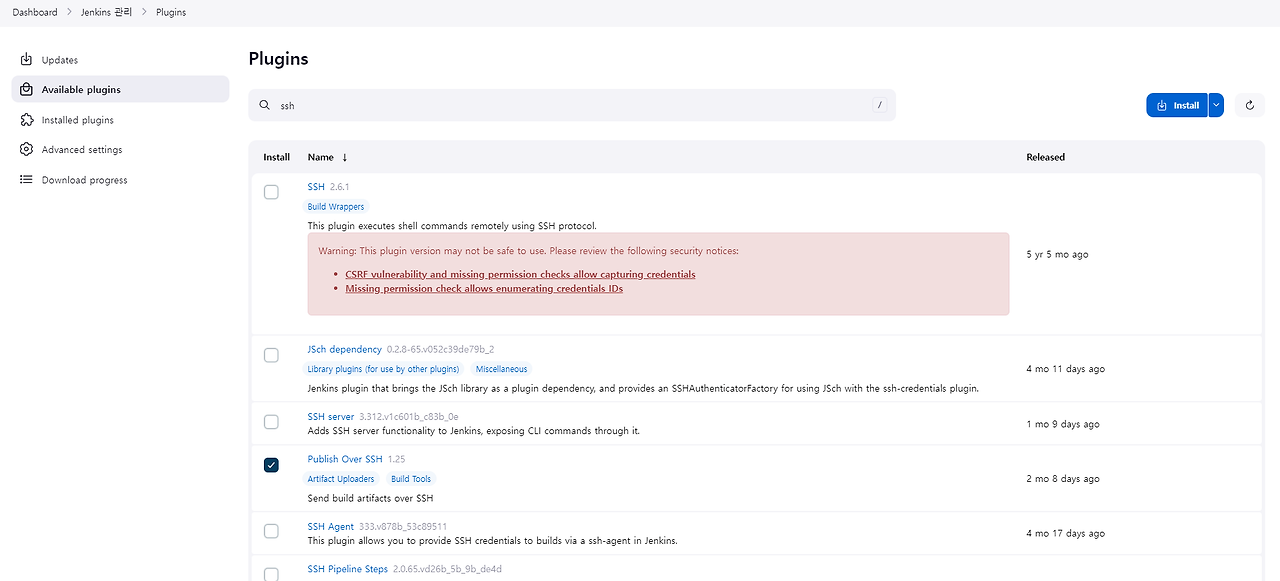Open the SSH server plugin link
This screenshot has height=581, width=1280.
(x=331, y=416)
